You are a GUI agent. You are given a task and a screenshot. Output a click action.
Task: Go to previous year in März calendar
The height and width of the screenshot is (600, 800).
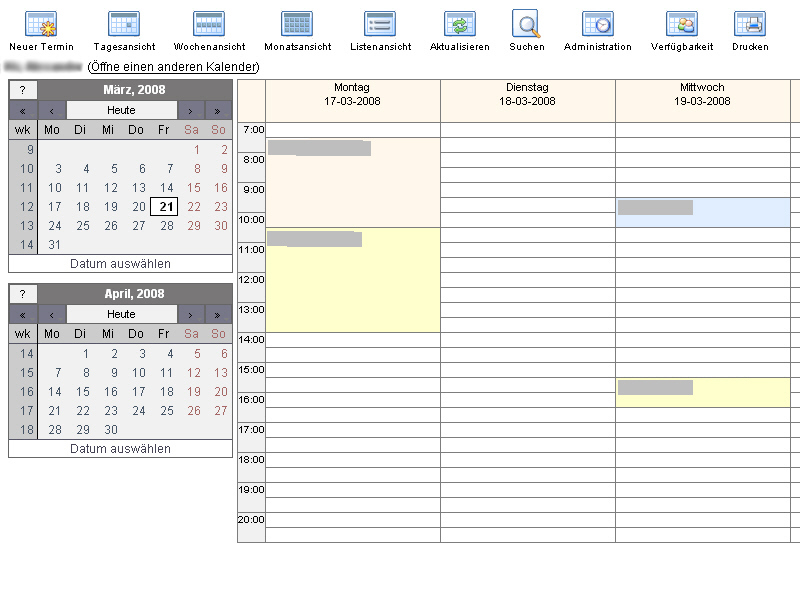coord(23,110)
